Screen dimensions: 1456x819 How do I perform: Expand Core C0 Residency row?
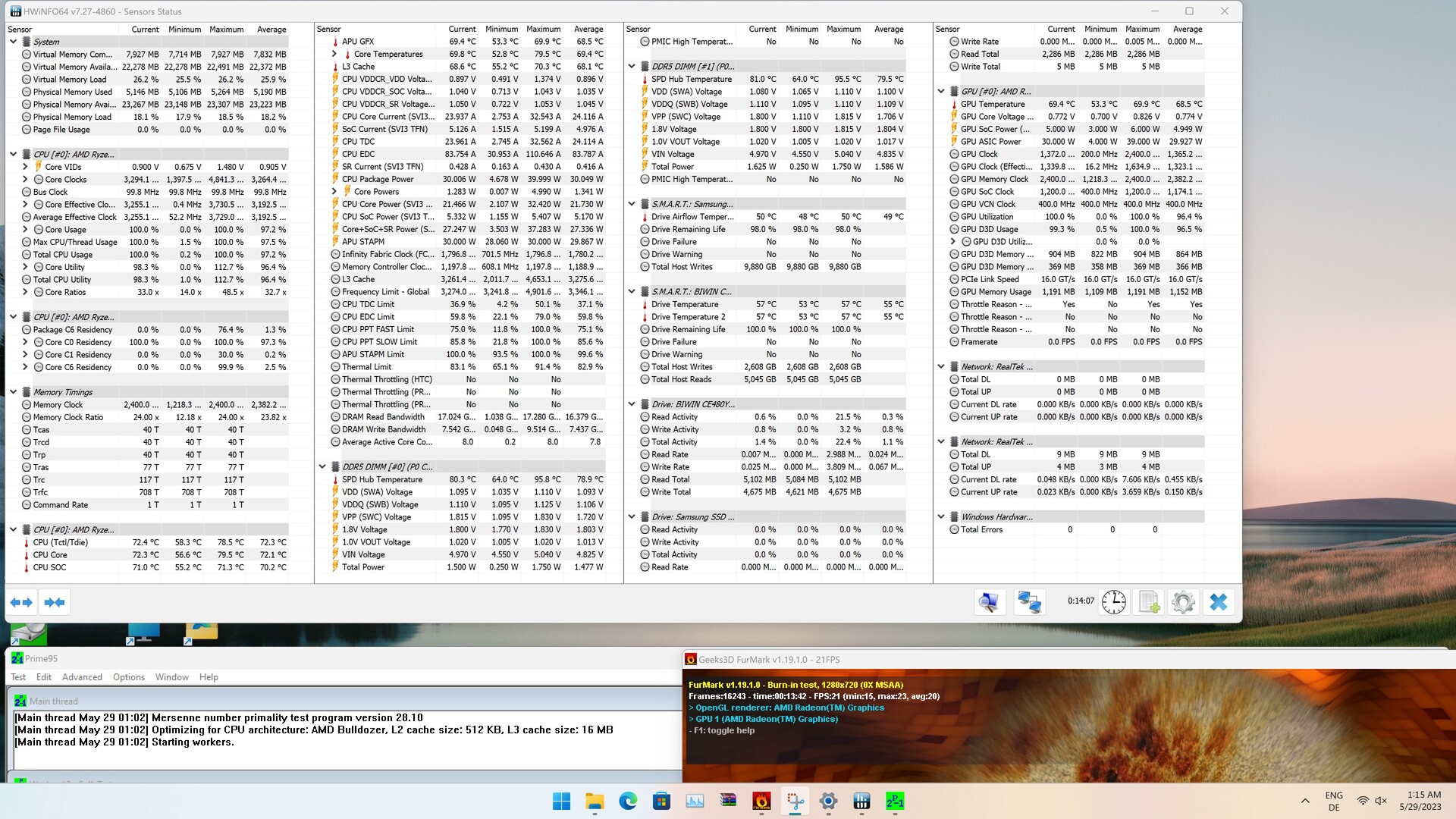pos(25,342)
